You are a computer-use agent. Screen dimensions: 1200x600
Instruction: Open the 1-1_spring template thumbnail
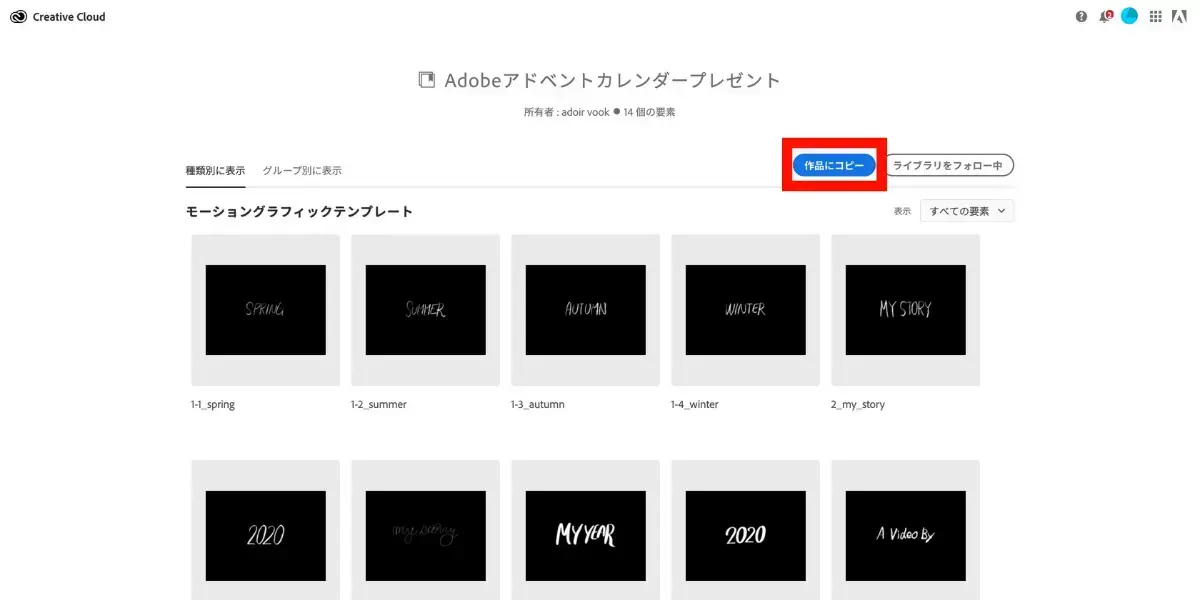point(265,310)
